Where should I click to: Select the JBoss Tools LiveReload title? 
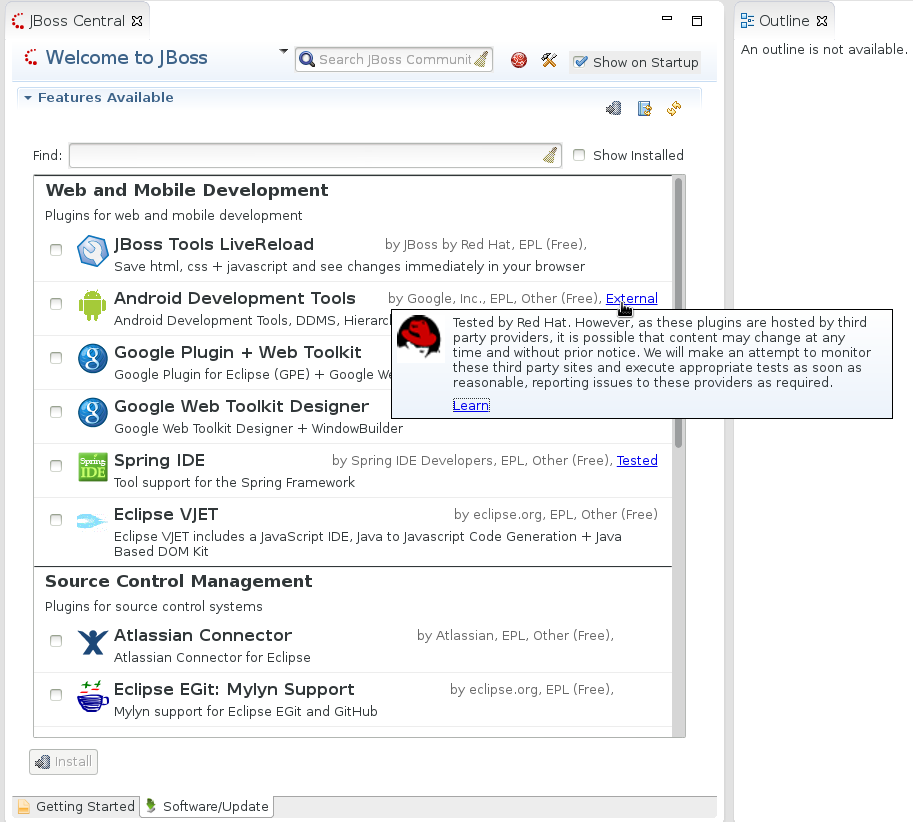click(214, 245)
